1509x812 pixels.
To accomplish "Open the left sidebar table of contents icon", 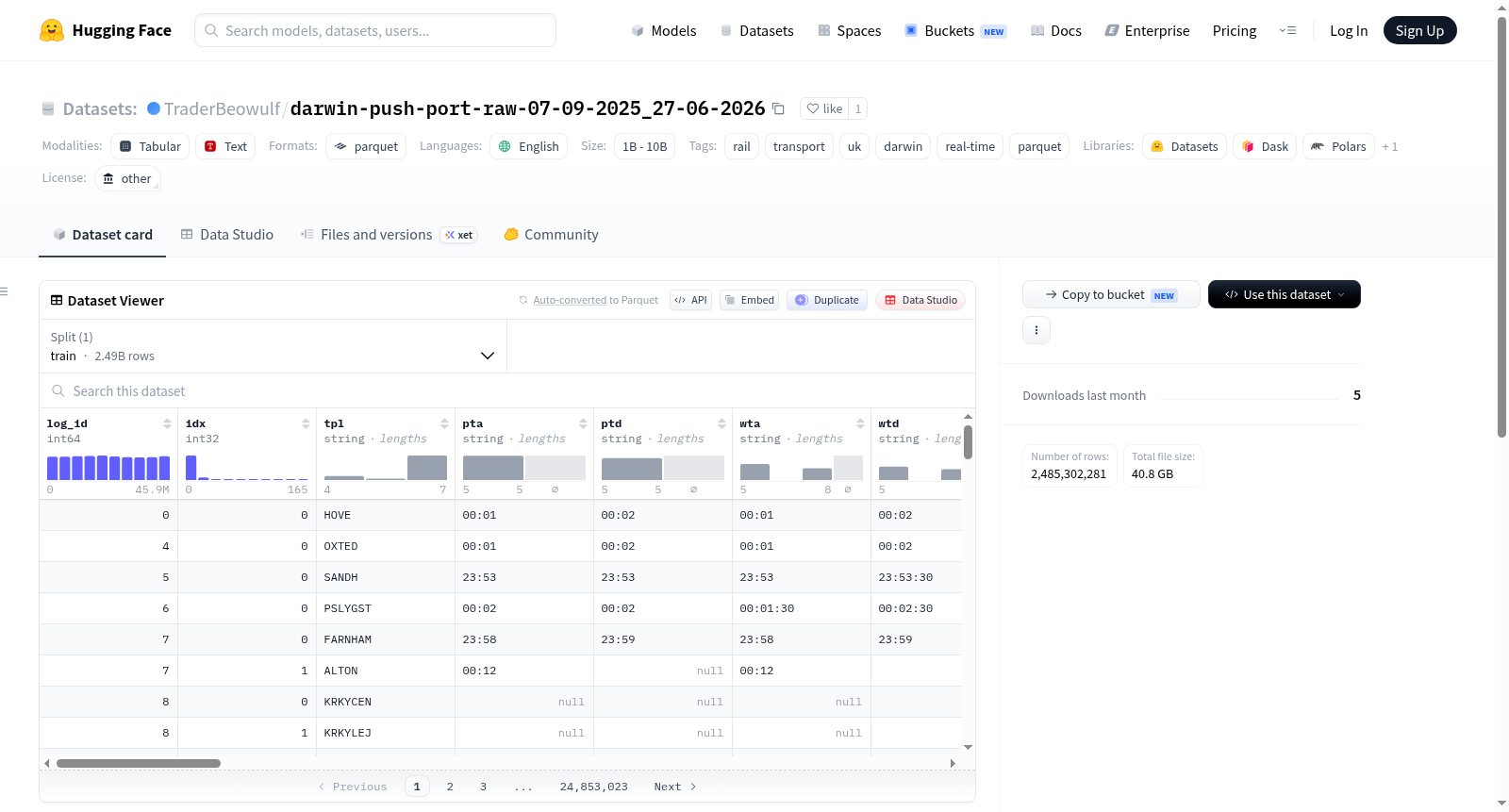I will pos(4,291).
